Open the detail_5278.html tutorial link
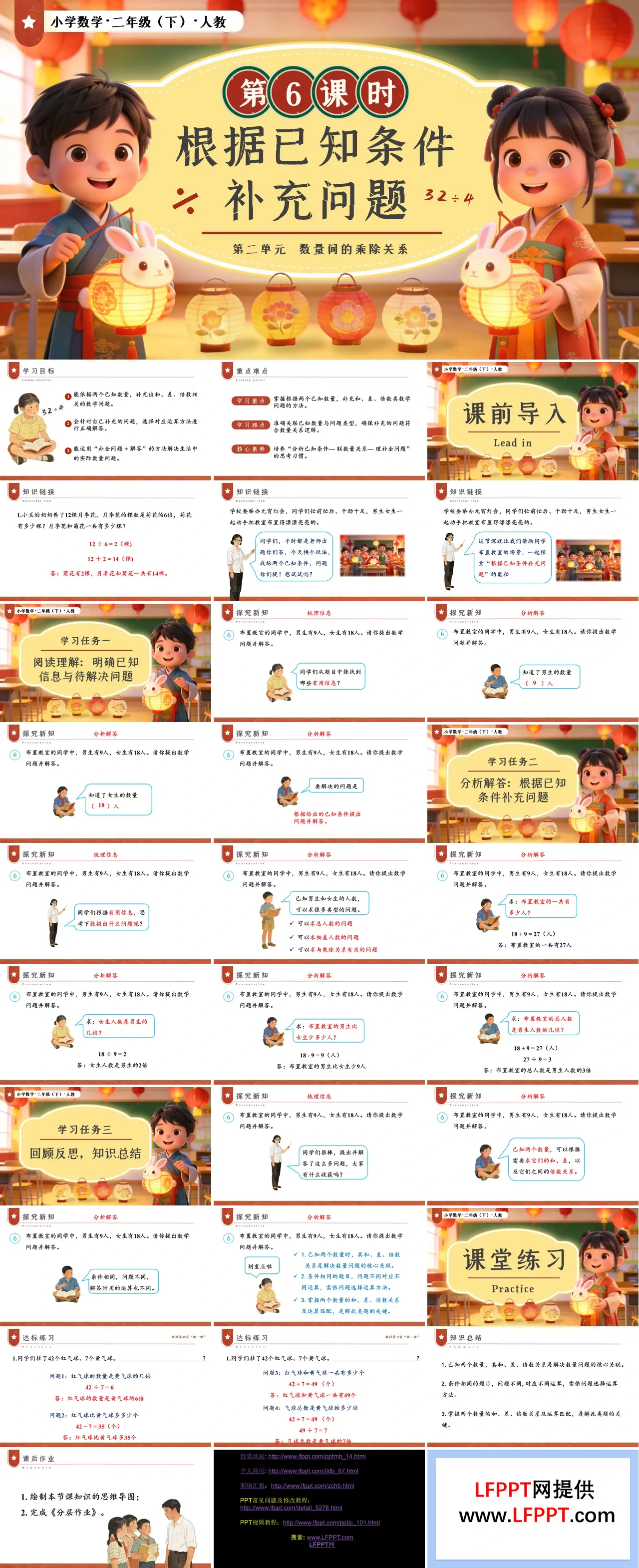 (x=291, y=1507)
